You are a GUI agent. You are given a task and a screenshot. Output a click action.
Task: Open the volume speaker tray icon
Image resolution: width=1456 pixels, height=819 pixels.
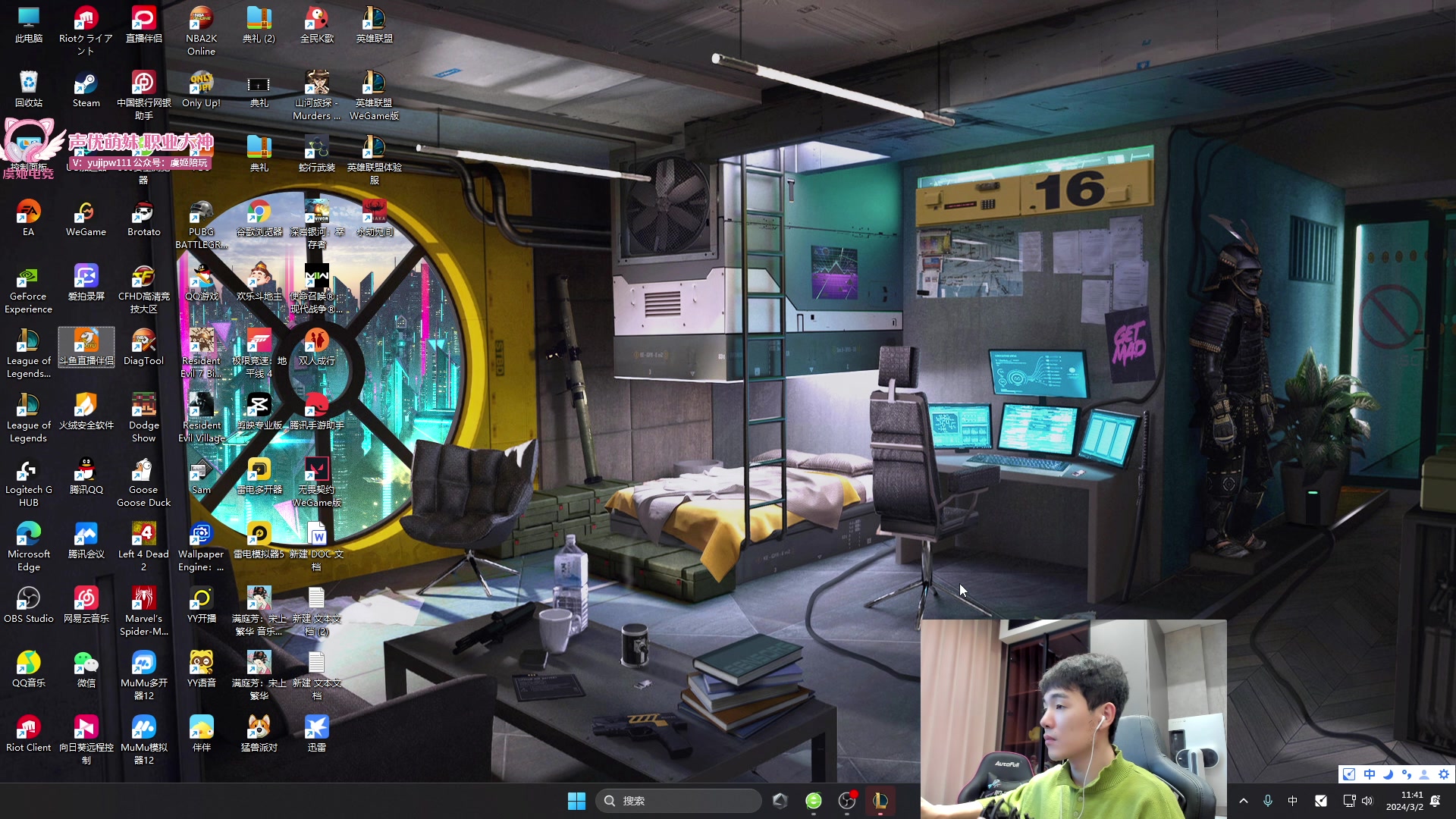[x=1367, y=801]
